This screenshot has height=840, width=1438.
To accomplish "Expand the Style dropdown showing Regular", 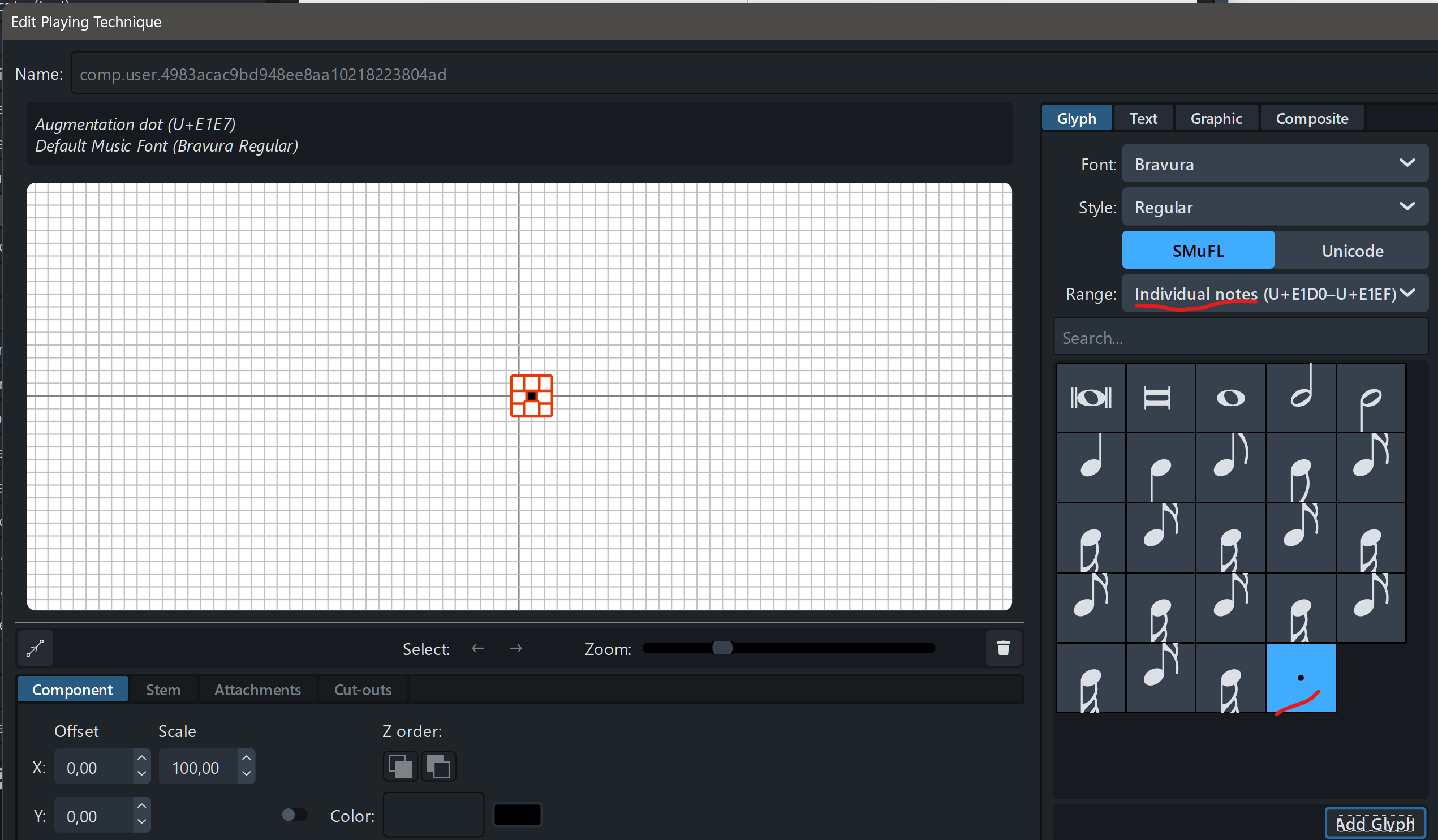I will pyautogui.click(x=1274, y=207).
